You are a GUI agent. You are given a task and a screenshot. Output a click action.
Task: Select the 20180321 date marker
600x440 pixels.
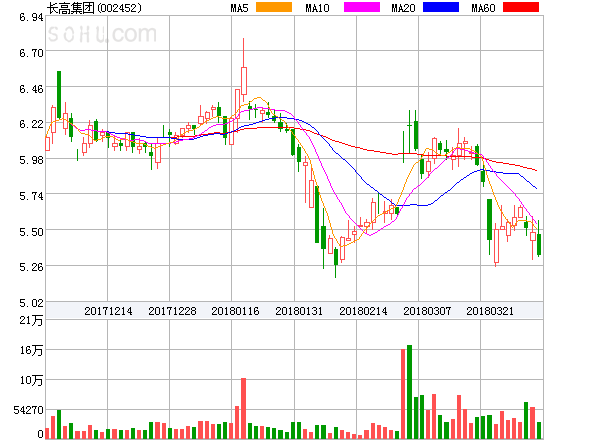click(x=491, y=311)
